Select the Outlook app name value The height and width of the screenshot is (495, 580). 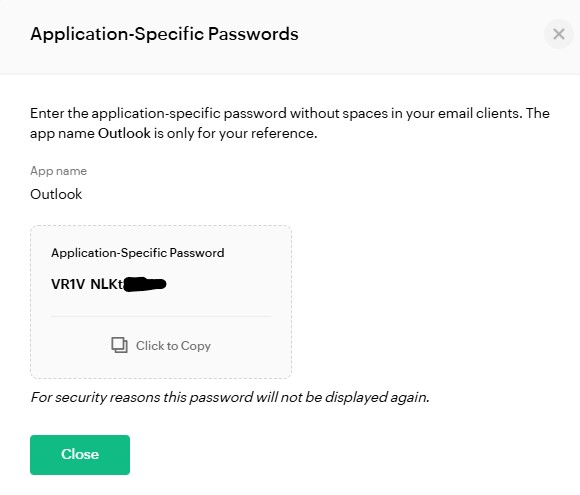pyautogui.click(x=56, y=194)
